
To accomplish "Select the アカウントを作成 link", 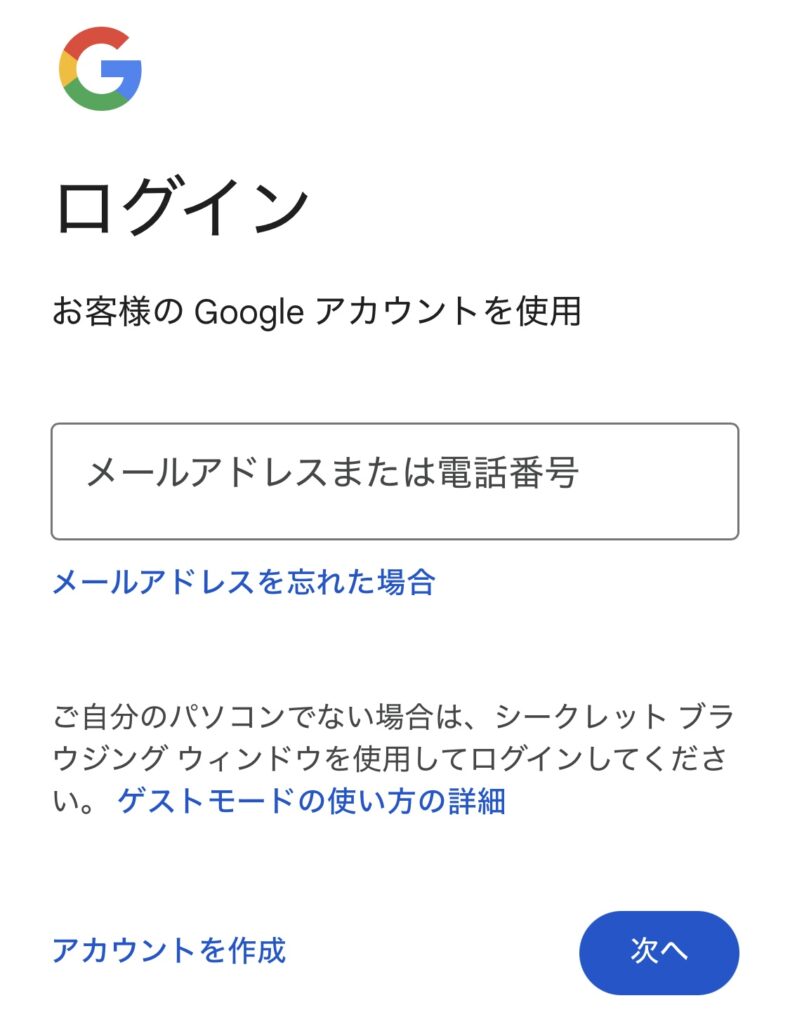I will click(169, 950).
